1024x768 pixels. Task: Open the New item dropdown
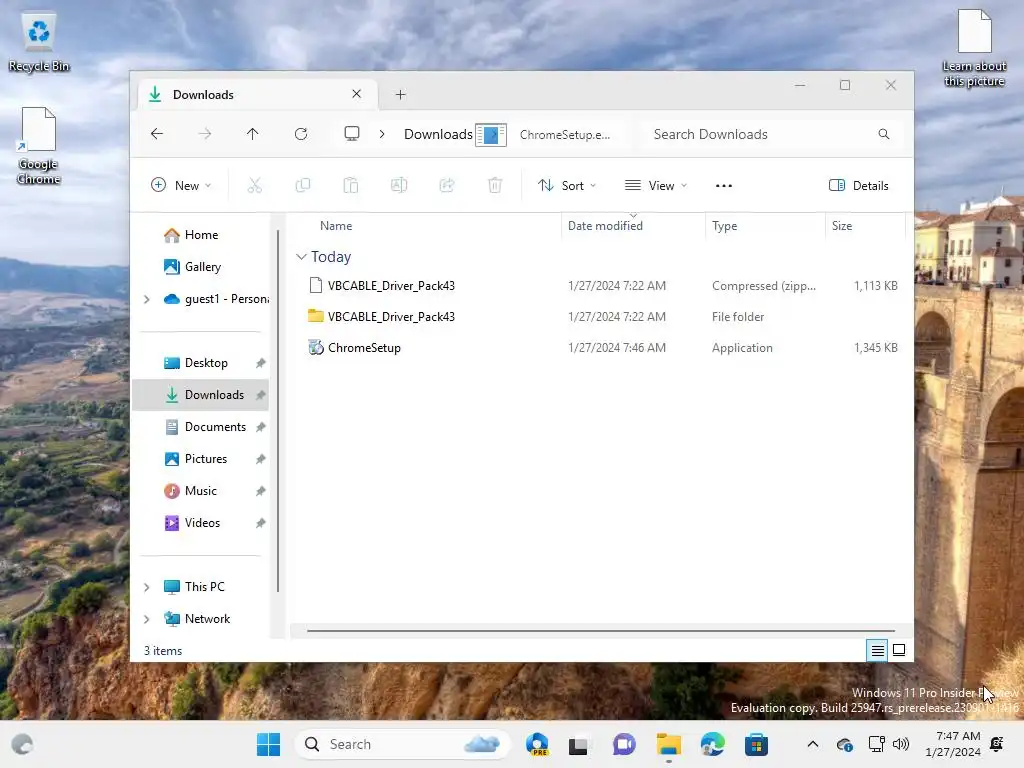click(181, 185)
